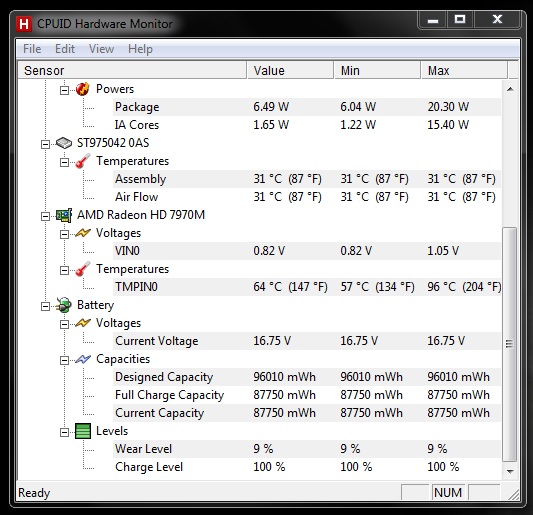Collapse the AMD Radeon HD 7970M node
This screenshot has height=515, width=533.
point(45,217)
